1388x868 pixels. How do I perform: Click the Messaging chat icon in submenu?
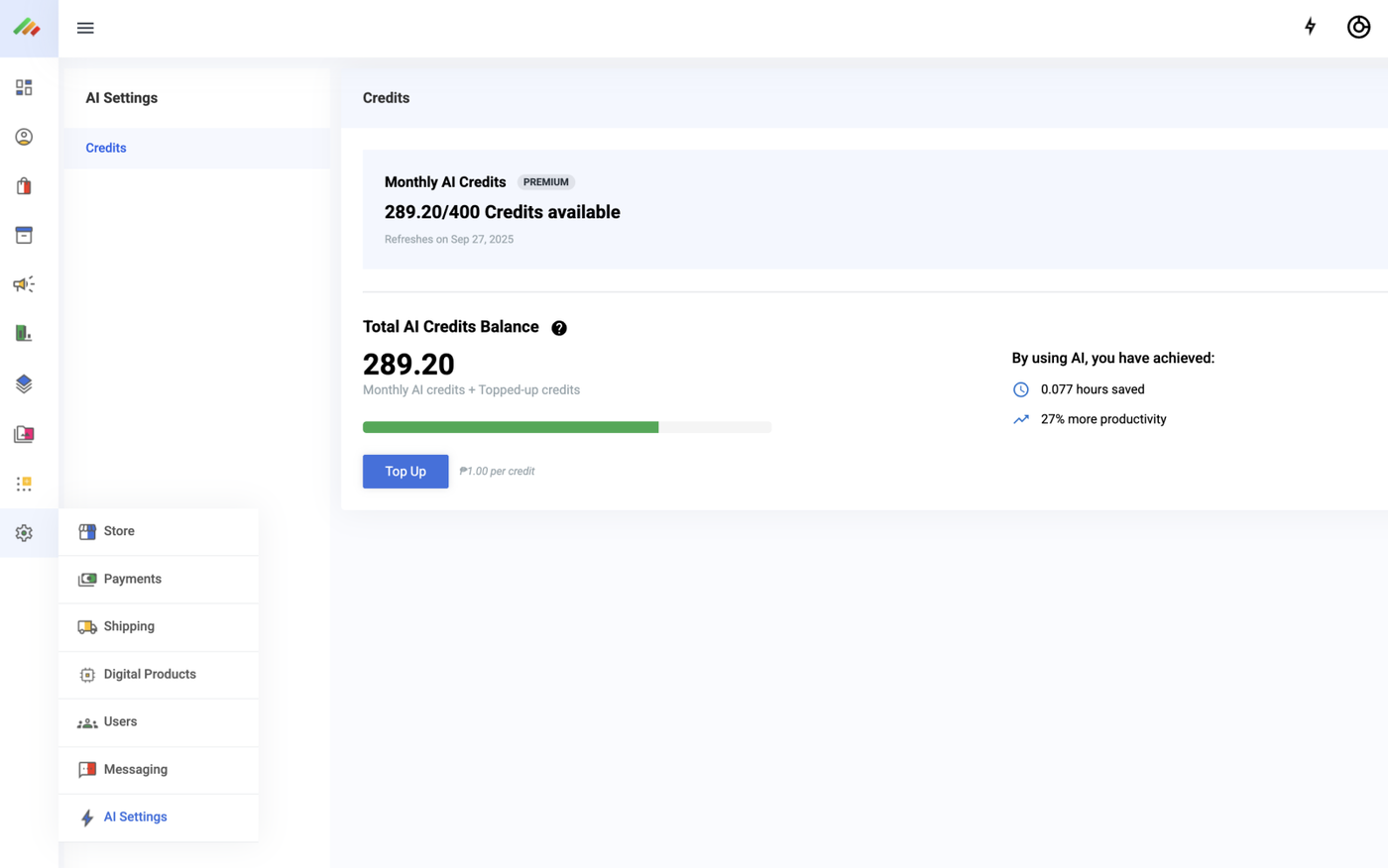point(87,770)
